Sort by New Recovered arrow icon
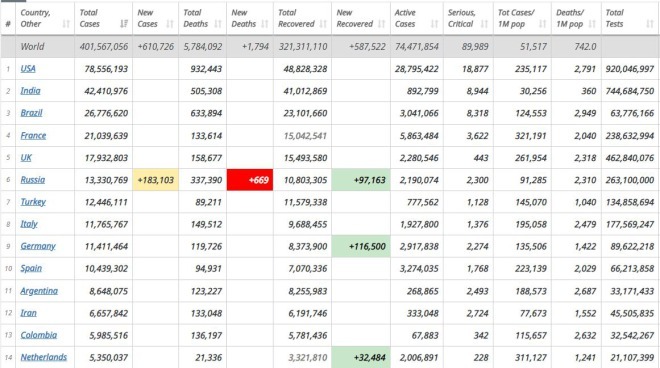 [x=381, y=24]
